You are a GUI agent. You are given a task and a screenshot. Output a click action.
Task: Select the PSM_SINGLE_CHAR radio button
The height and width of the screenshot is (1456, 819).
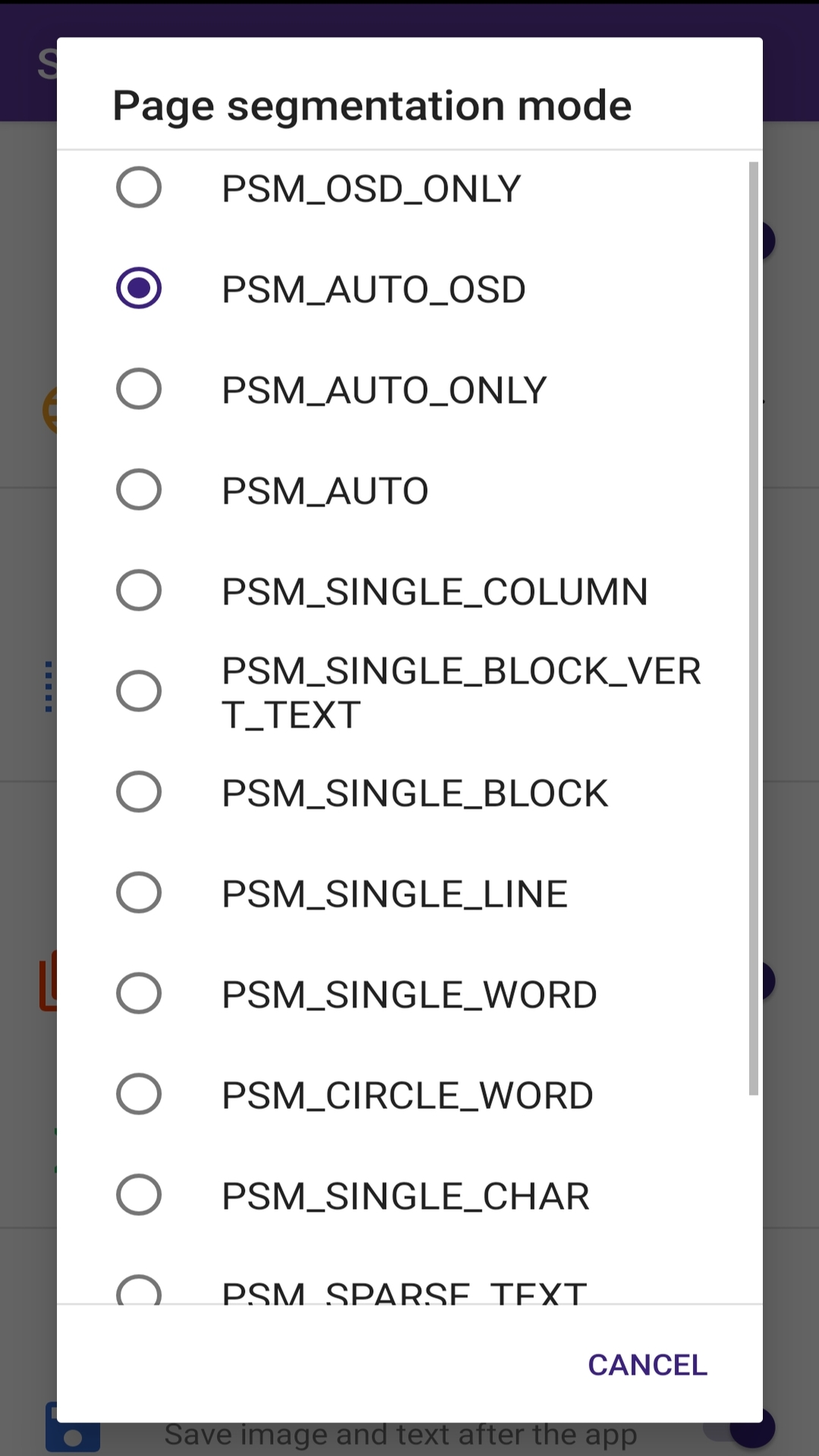coord(139,1195)
